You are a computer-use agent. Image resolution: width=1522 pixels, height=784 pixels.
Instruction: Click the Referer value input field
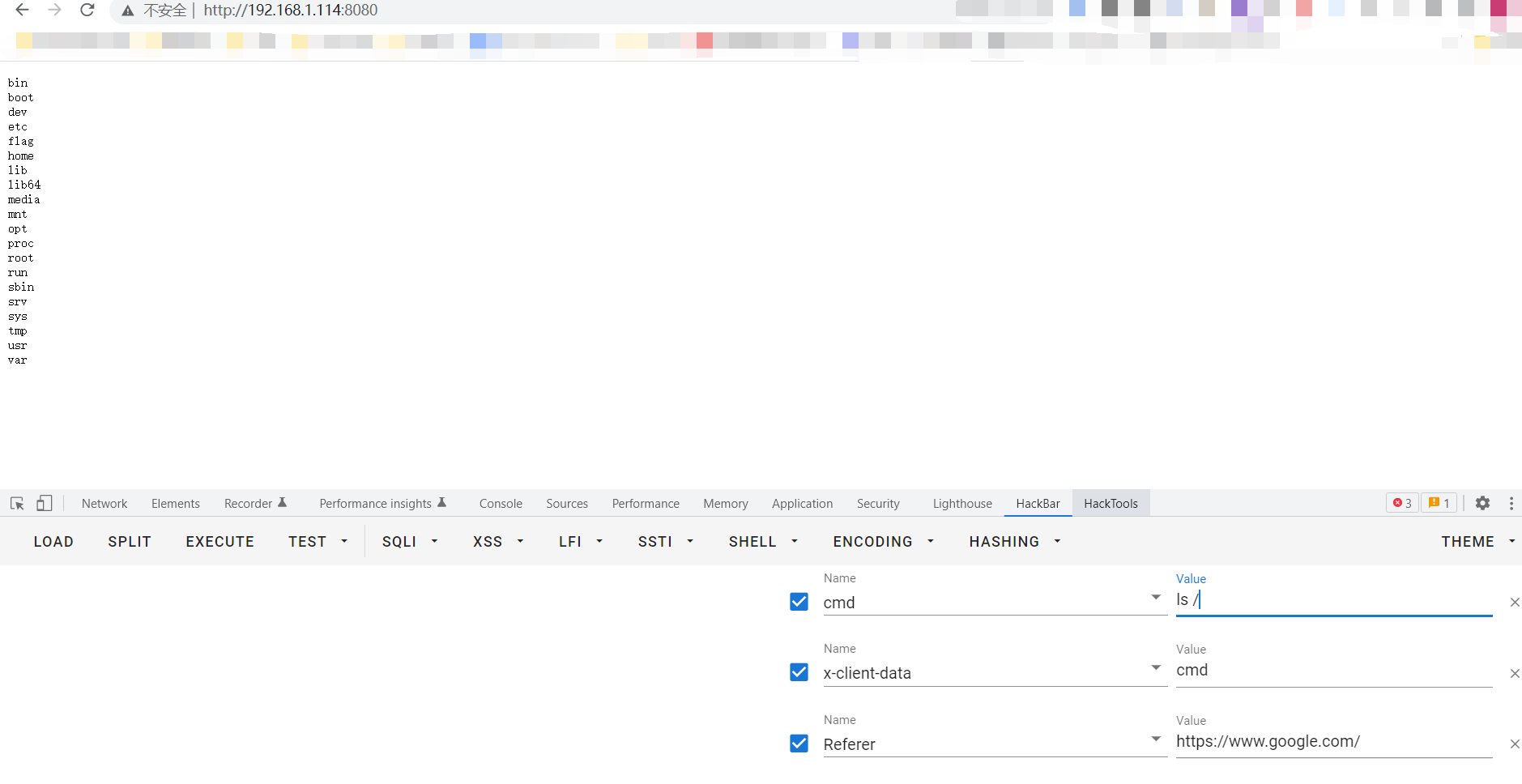pos(1332,742)
